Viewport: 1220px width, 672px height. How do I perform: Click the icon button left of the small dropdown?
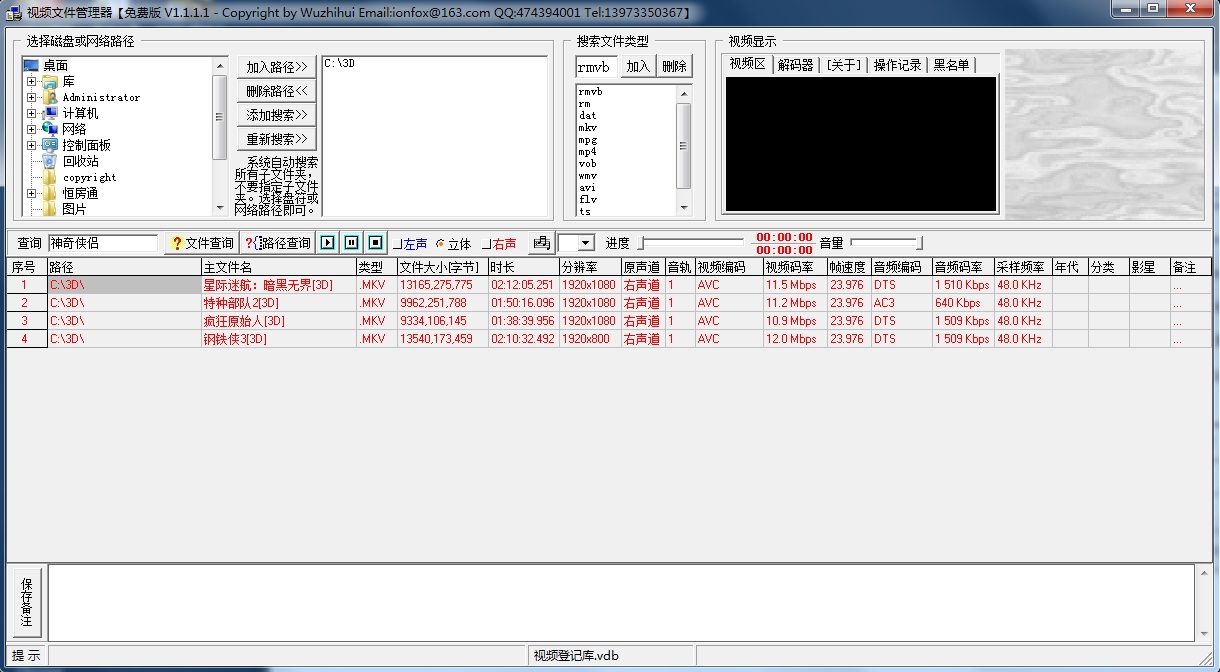[x=541, y=243]
